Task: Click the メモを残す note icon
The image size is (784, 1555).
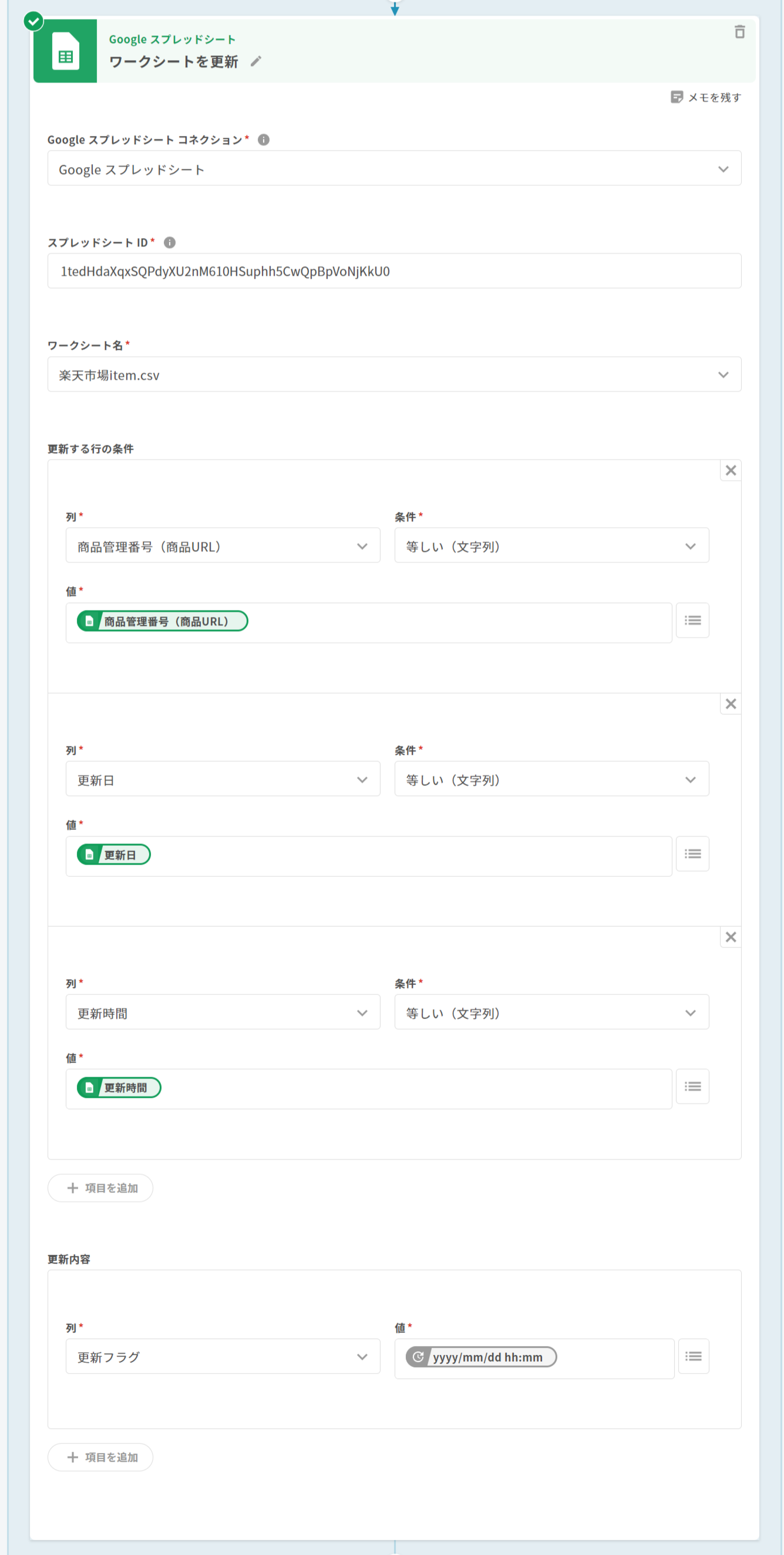Action: [x=677, y=97]
